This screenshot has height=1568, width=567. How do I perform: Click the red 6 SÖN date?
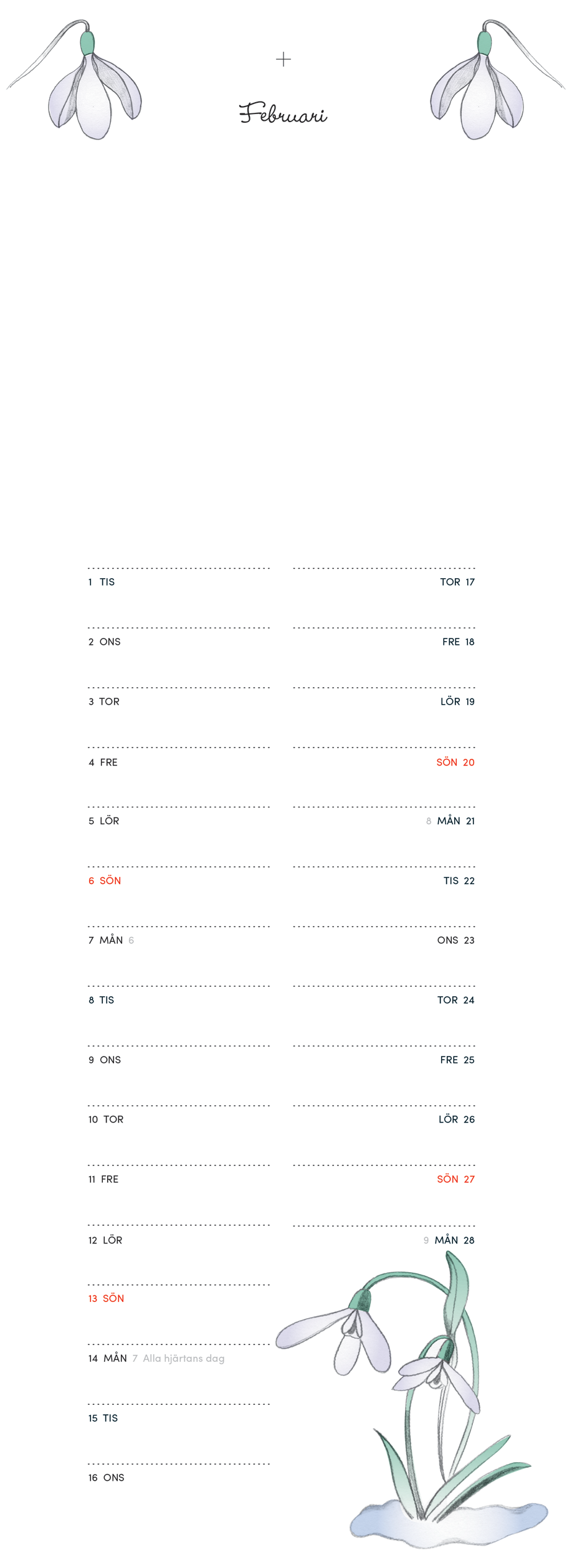click(x=105, y=880)
